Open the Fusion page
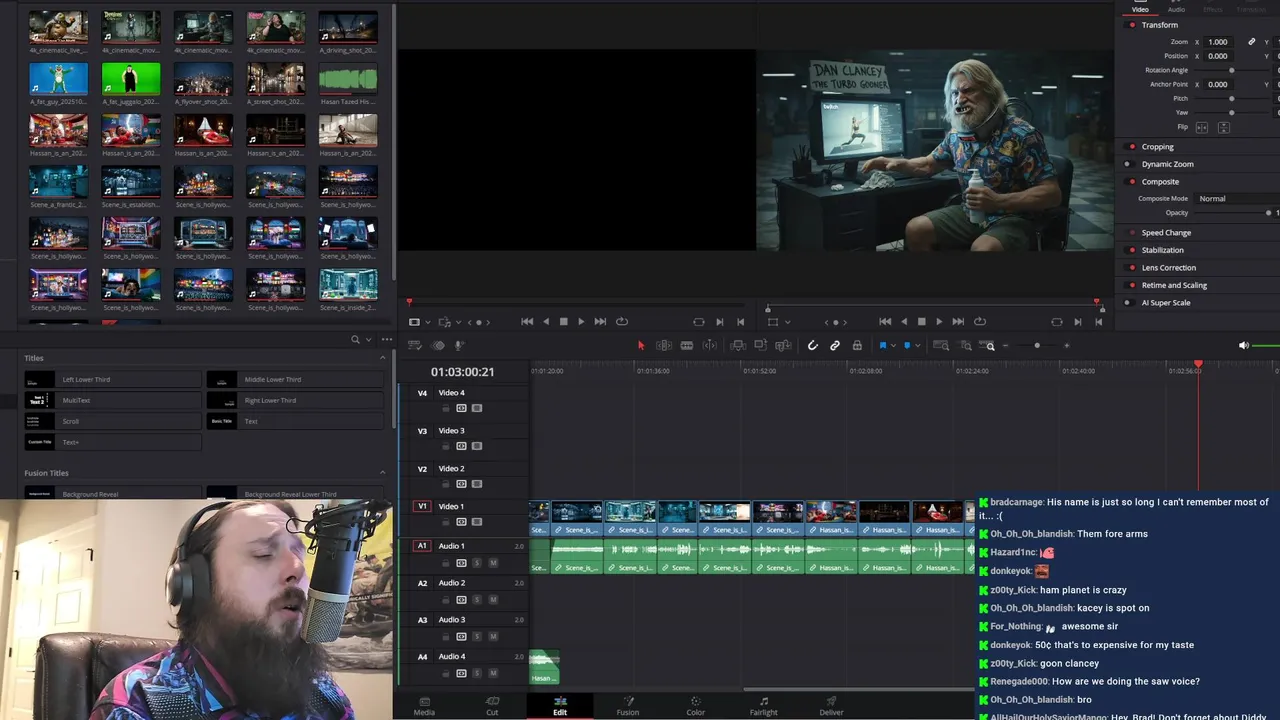Image resolution: width=1280 pixels, height=720 pixels. coord(628,706)
